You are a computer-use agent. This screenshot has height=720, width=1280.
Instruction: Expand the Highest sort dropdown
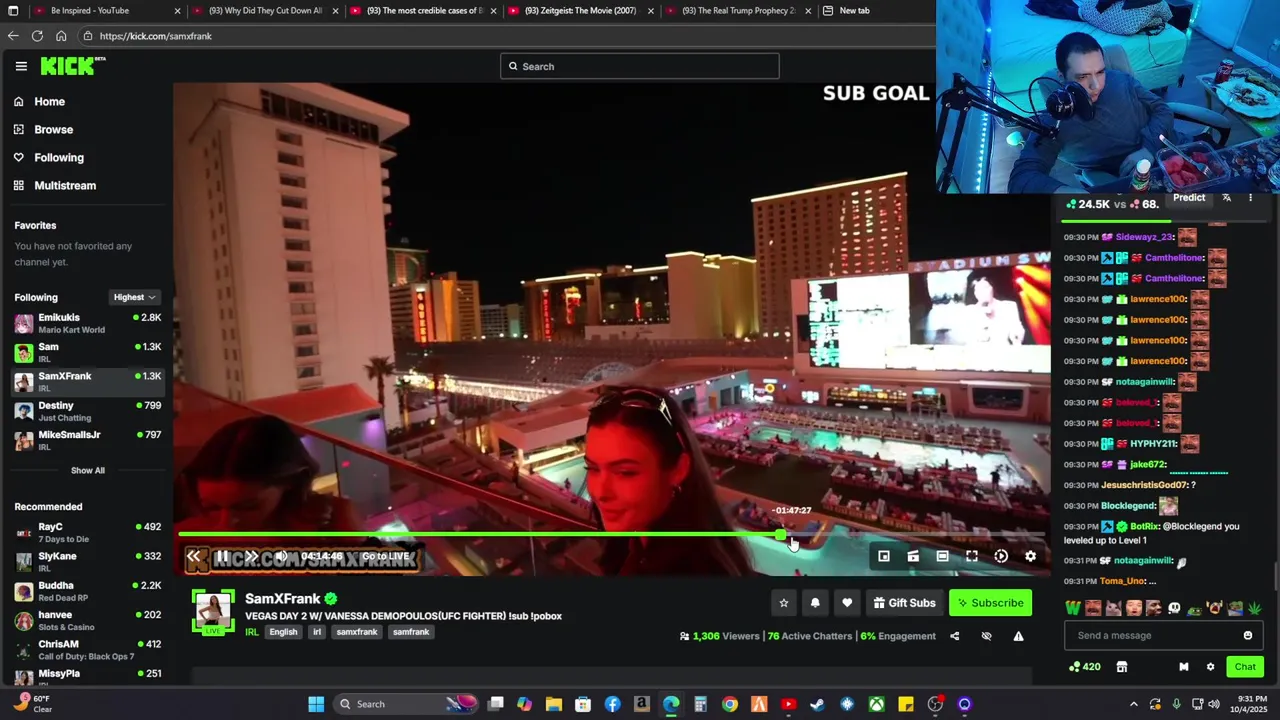pyautogui.click(x=134, y=297)
